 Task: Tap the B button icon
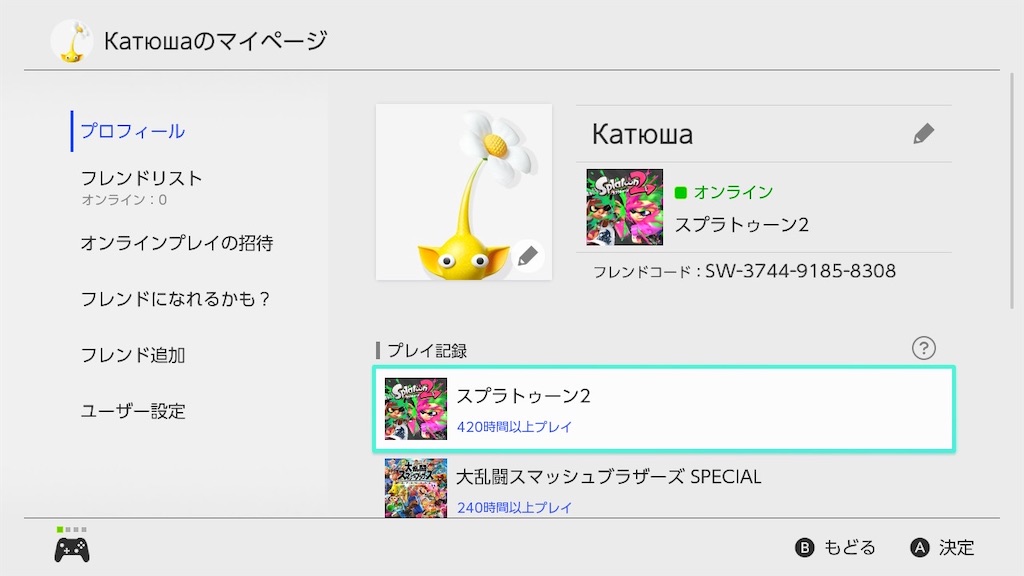[805, 547]
